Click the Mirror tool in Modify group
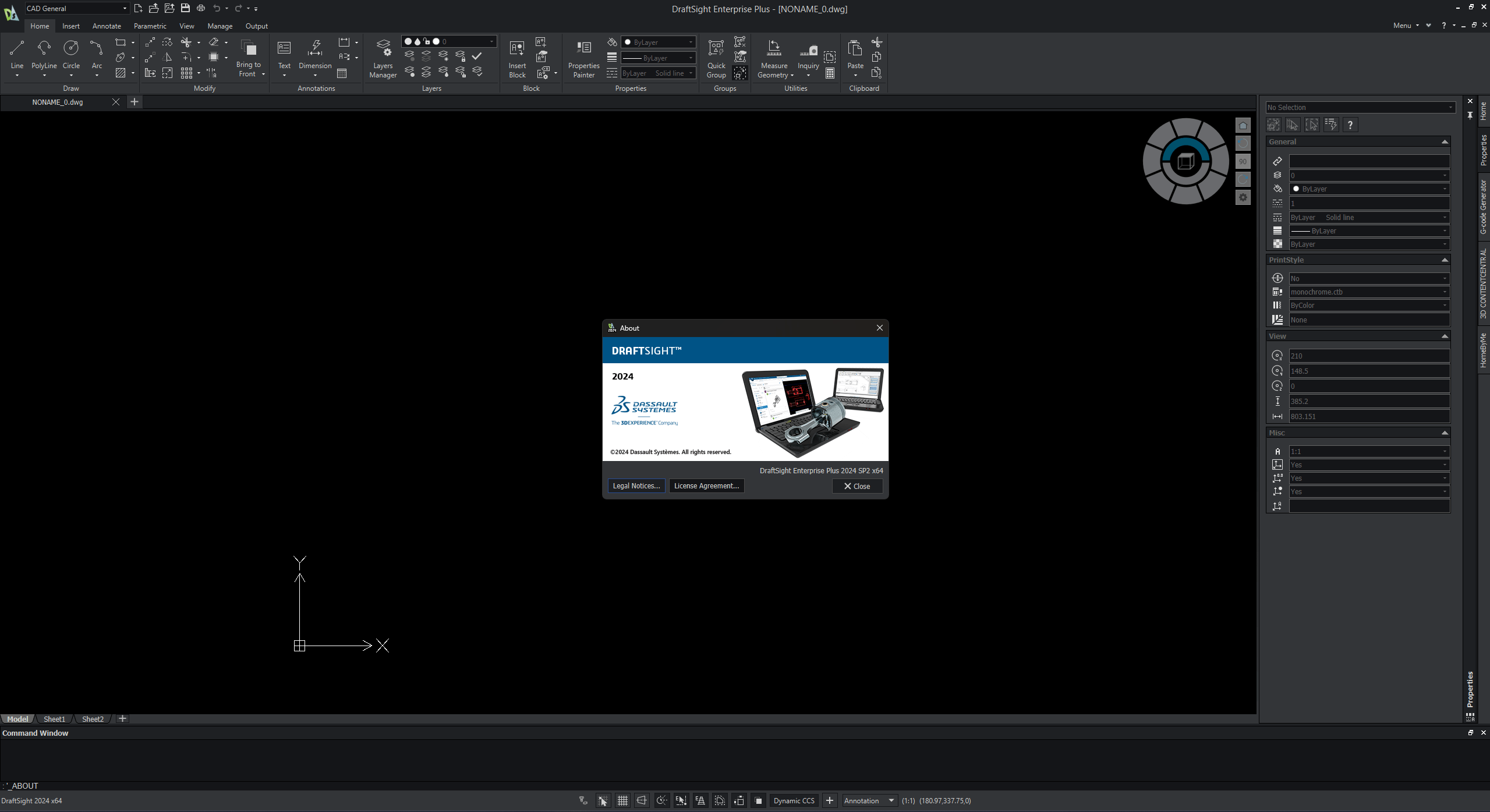Viewport: 1490px width, 812px height. tap(168, 57)
